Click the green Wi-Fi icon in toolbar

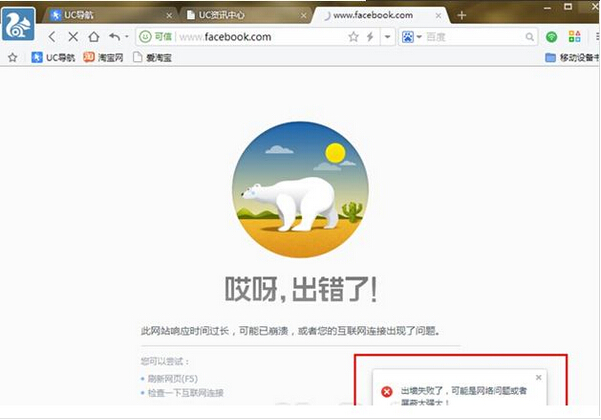(x=551, y=37)
